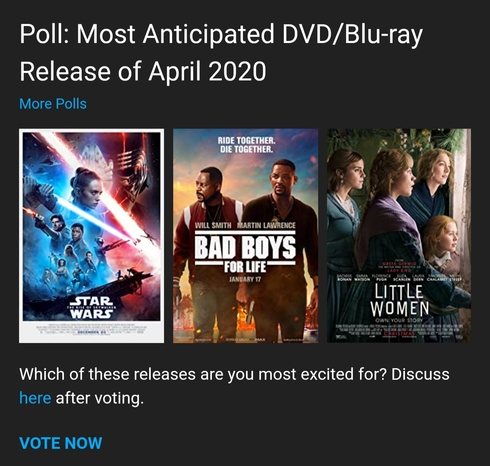This screenshot has width=490, height=466.
Task: Click 'Martin Lawrence' name on poster
Action: tap(266, 225)
